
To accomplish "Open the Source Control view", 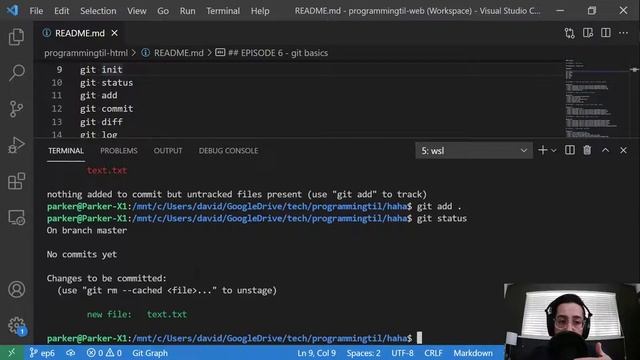I will click(16, 109).
